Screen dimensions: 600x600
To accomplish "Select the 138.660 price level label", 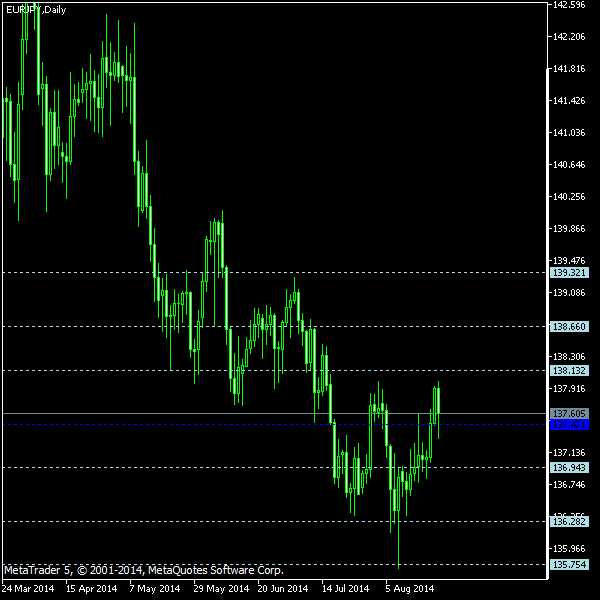I will 569,327.
